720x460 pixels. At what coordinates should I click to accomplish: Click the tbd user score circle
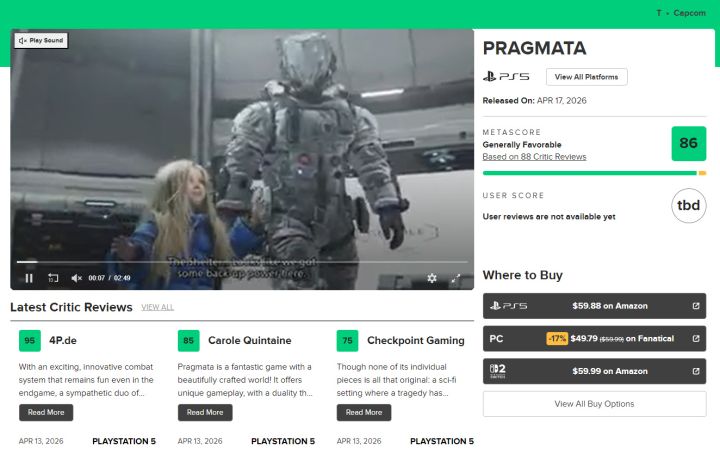688,205
